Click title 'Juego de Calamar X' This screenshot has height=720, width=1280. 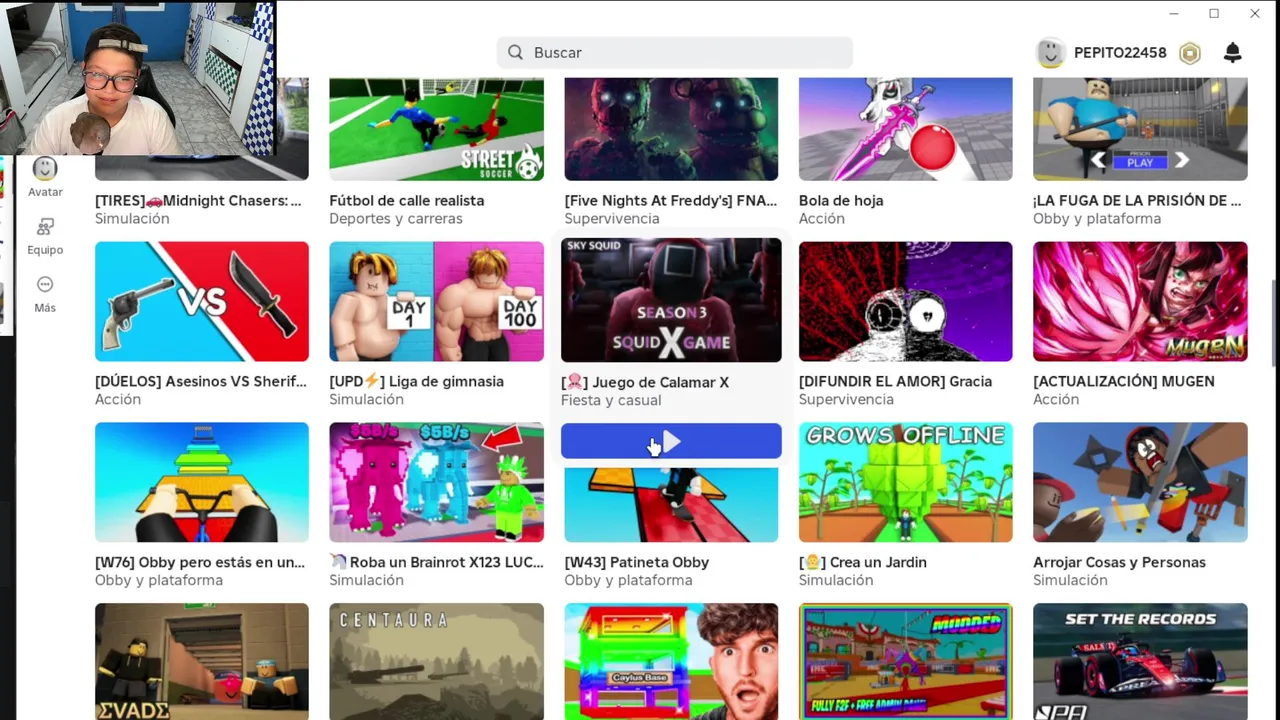click(645, 382)
